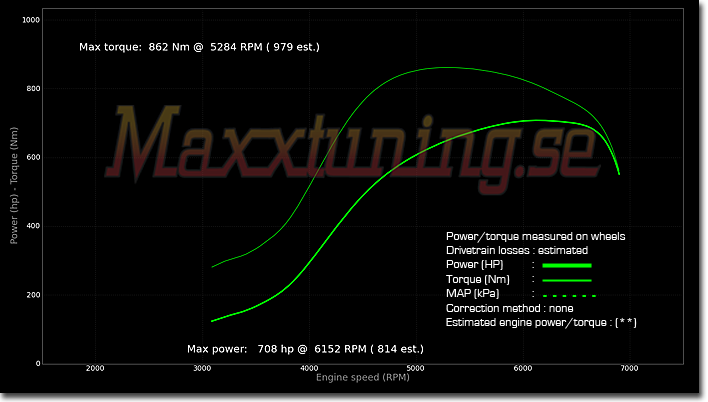Click the 800 label on the vertical axis
Screen dimensions: 708x402
33,89
